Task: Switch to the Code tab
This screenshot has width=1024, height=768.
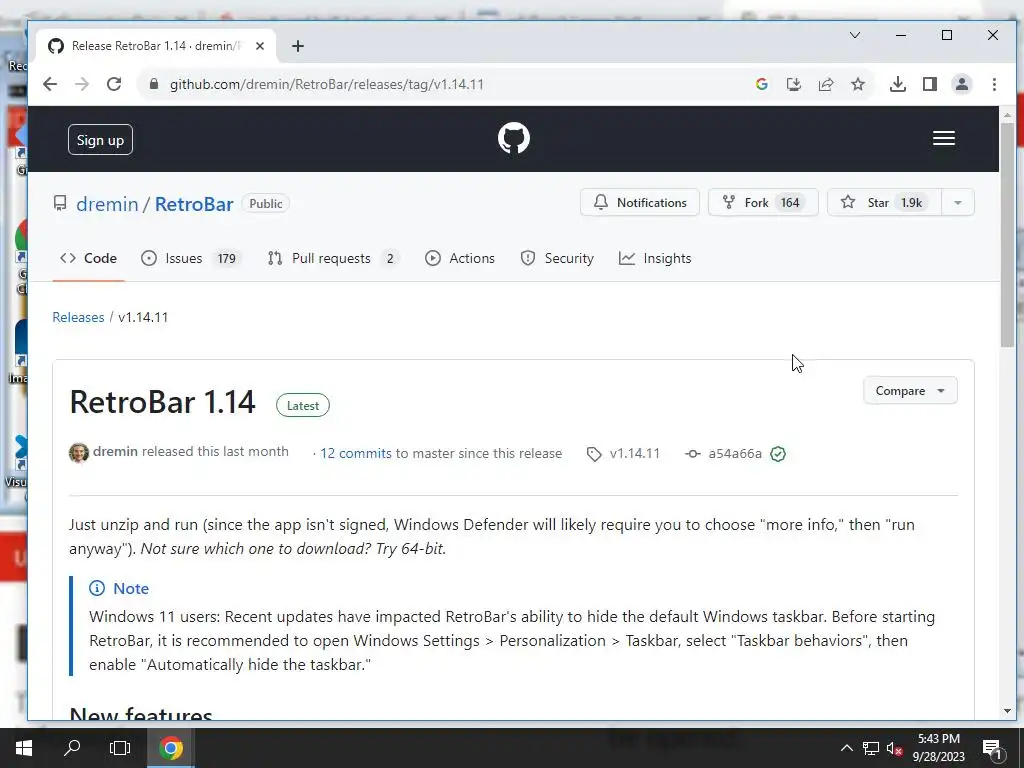Action: pyautogui.click(x=88, y=259)
